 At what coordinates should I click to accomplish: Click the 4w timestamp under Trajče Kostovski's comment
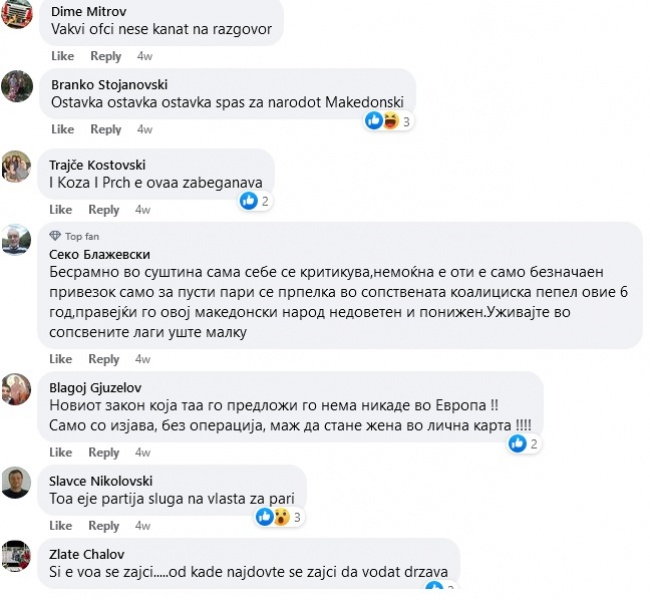(142, 210)
